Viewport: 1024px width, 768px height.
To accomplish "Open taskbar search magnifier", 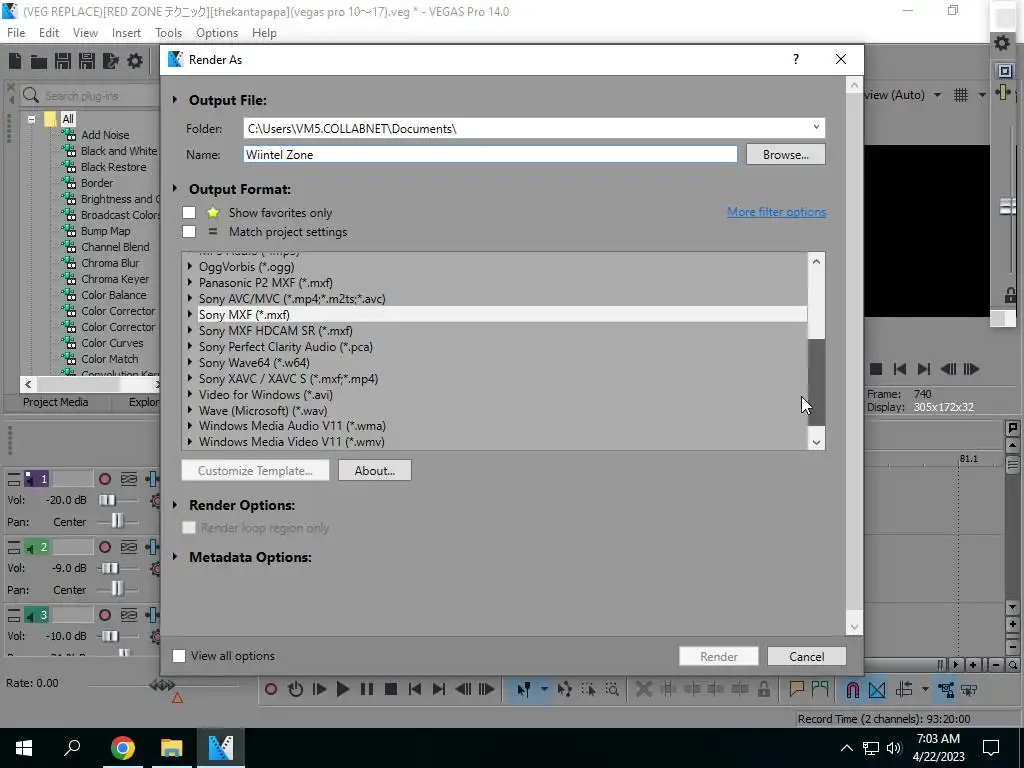I will click(x=72, y=748).
